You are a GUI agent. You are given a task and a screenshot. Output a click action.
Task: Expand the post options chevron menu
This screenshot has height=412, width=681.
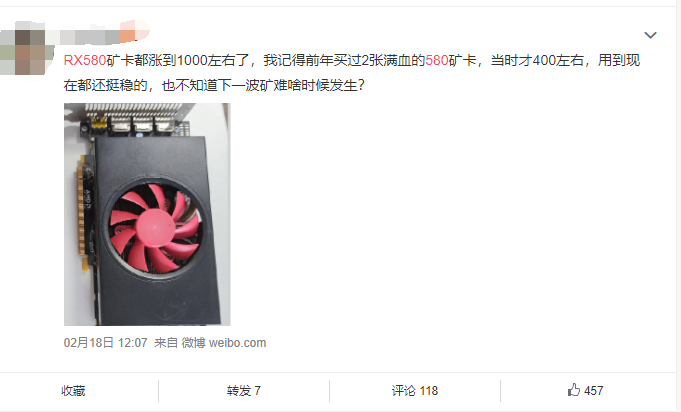point(650,35)
